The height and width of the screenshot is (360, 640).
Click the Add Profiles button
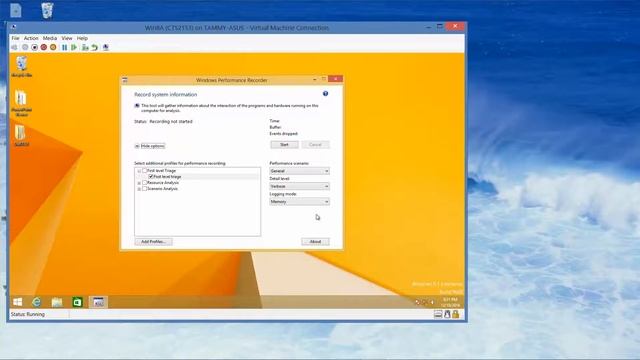point(153,242)
